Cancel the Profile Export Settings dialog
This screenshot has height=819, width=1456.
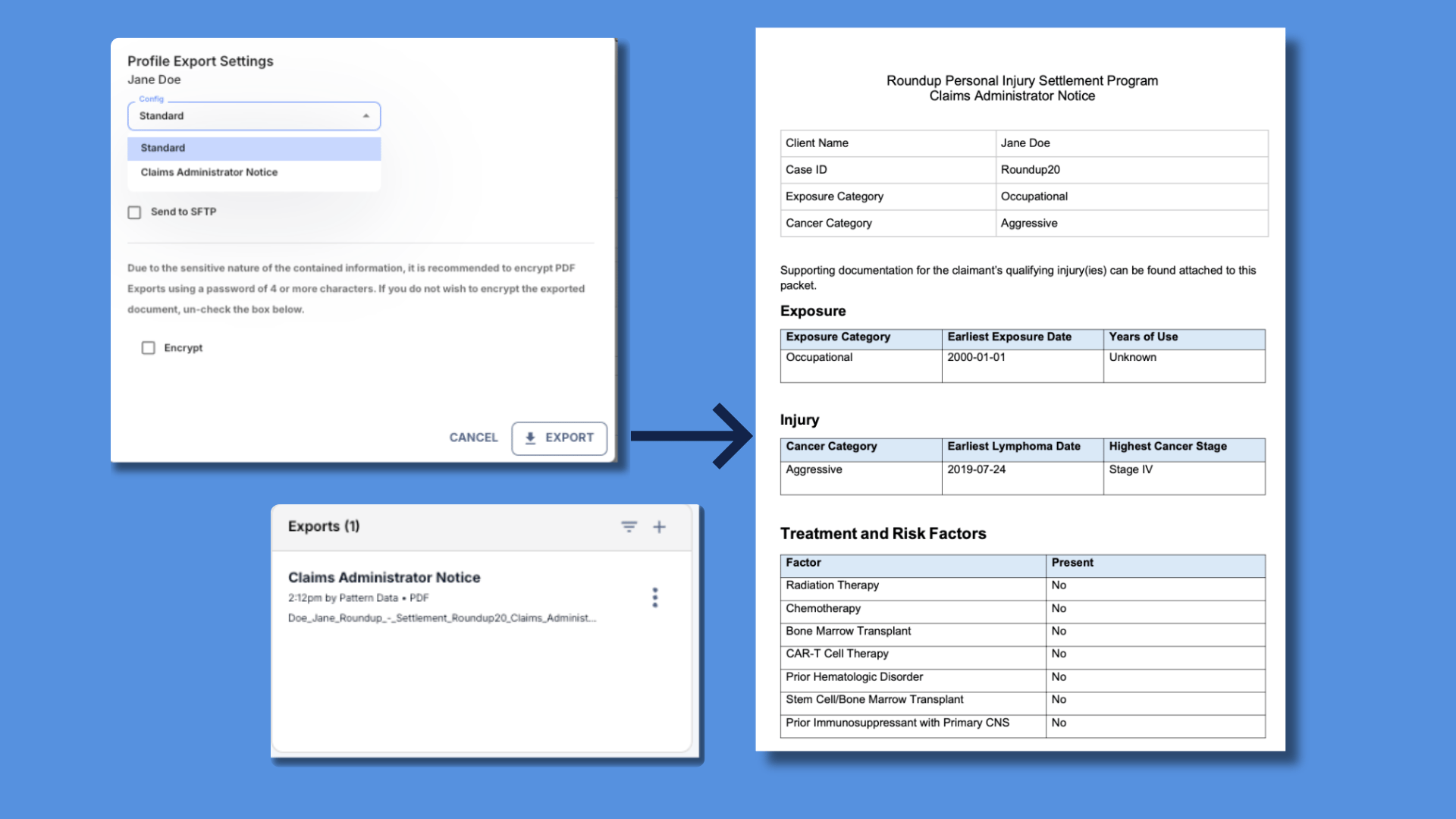click(x=473, y=438)
